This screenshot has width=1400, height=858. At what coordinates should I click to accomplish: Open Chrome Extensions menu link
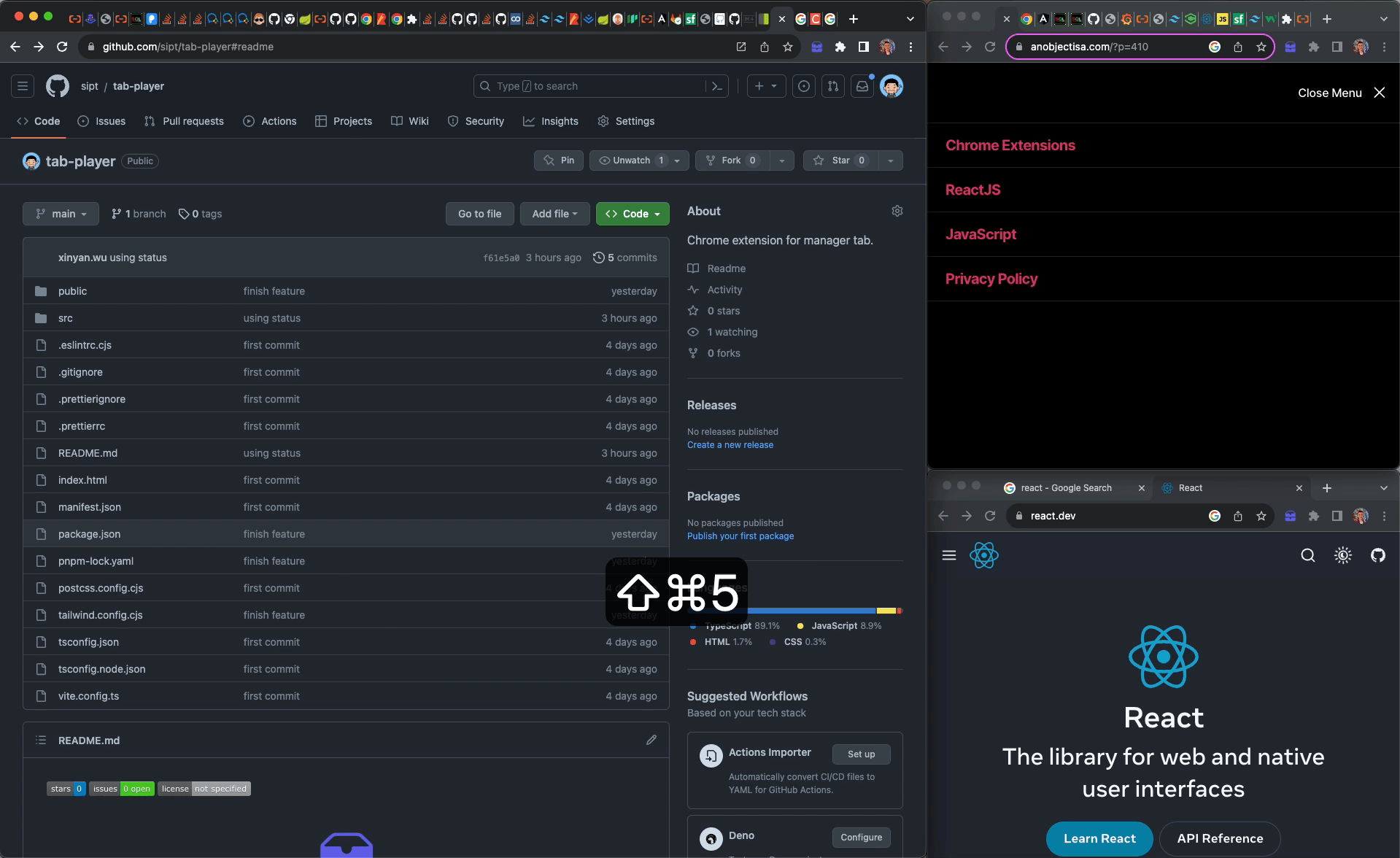(x=1010, y=145)
